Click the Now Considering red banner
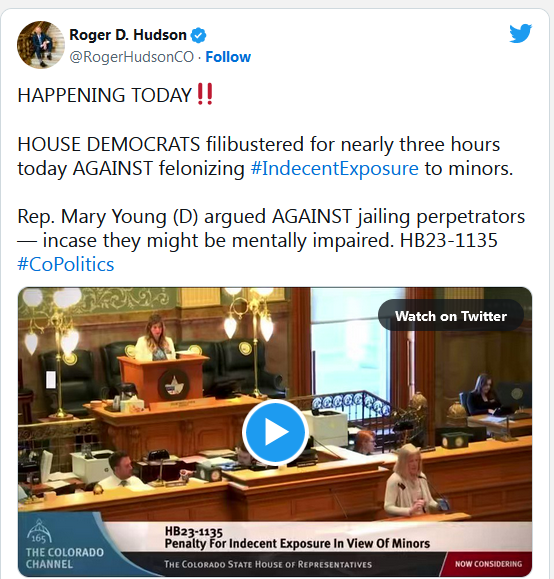The width and height of the screenshot is (554, 579). click(488, 564)
